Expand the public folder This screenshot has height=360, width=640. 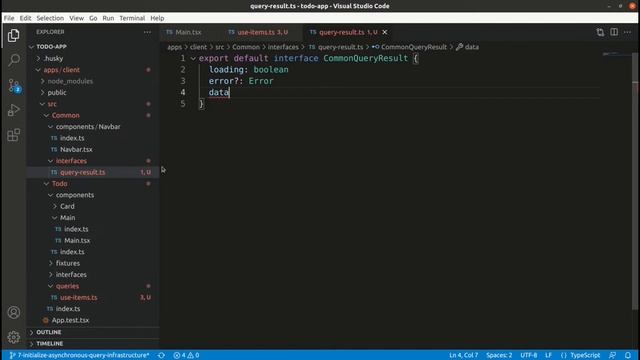57,93
